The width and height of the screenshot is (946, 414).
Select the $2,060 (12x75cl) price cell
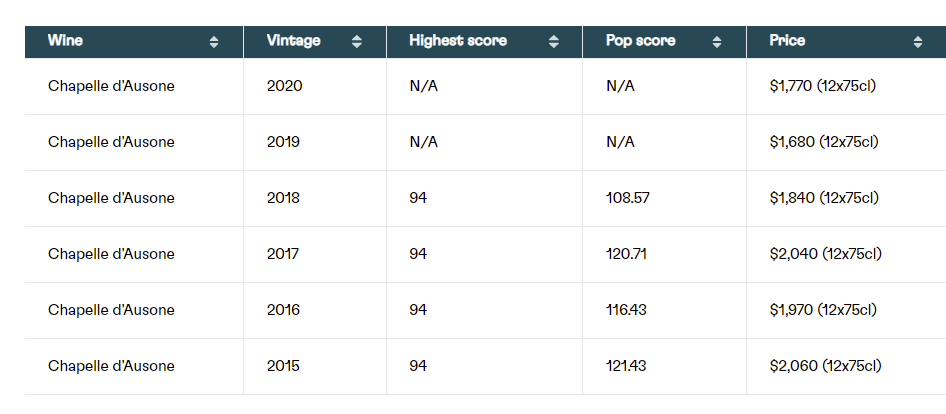[x=825, y=366]
